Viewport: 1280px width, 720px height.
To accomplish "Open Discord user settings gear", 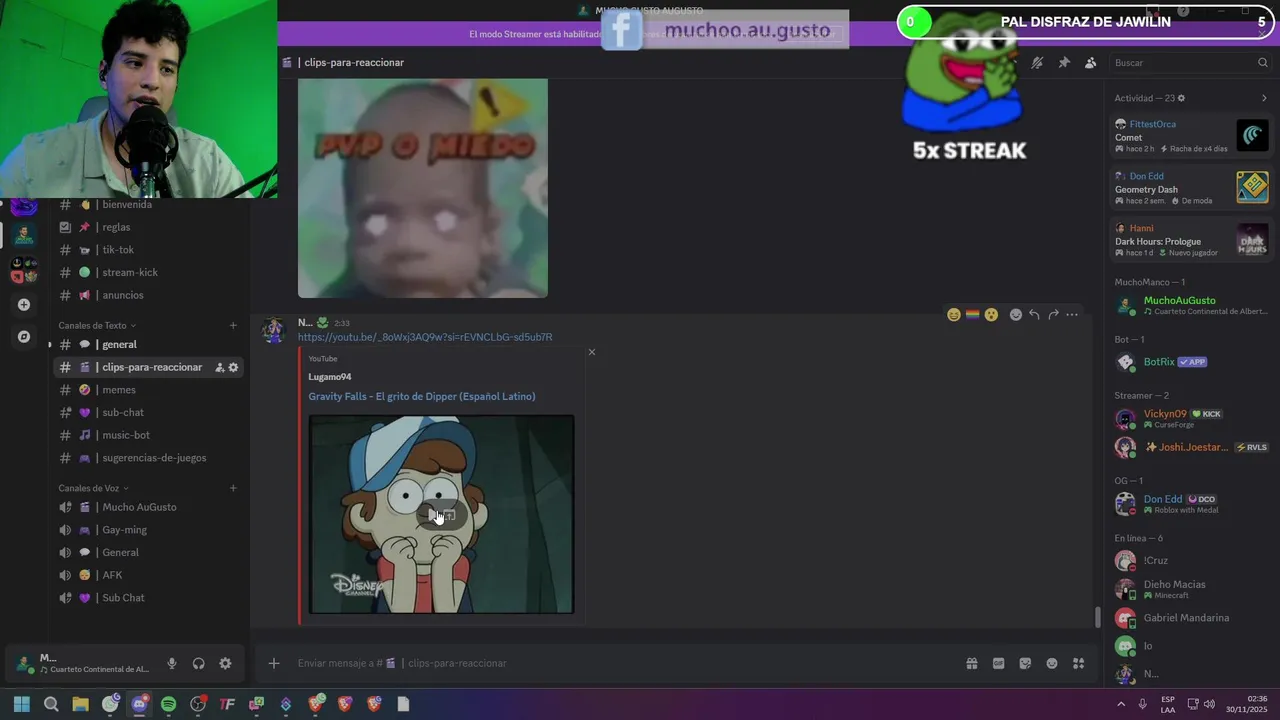I will point(225,663).
